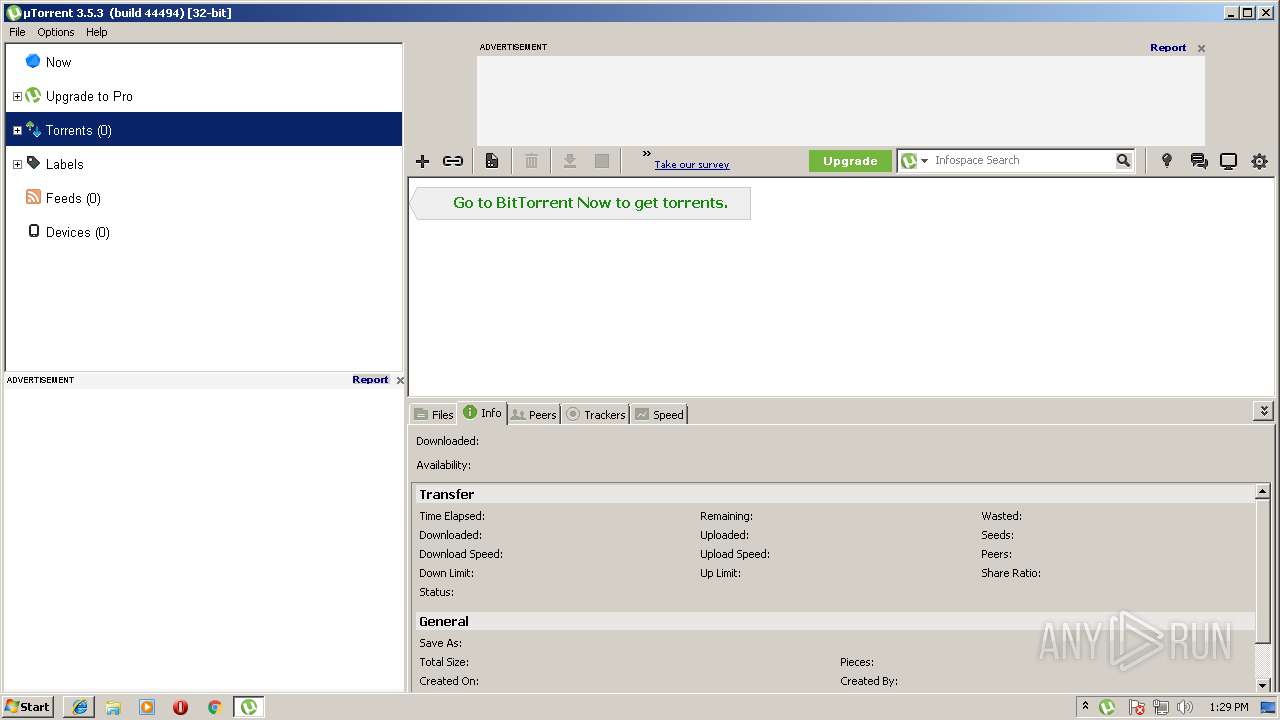Click the info pane scroll down arrow
The image size is (1280, 720).
coord(1263,685)
